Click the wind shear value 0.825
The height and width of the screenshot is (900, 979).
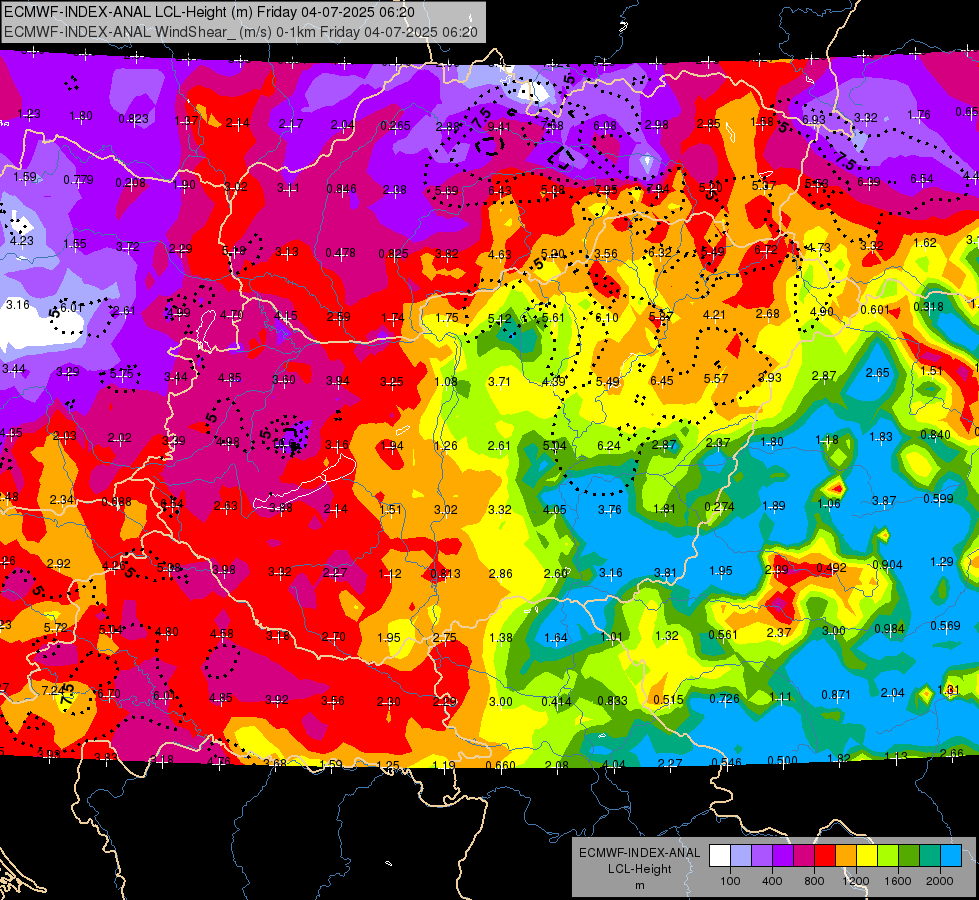(x=393, y=254)
